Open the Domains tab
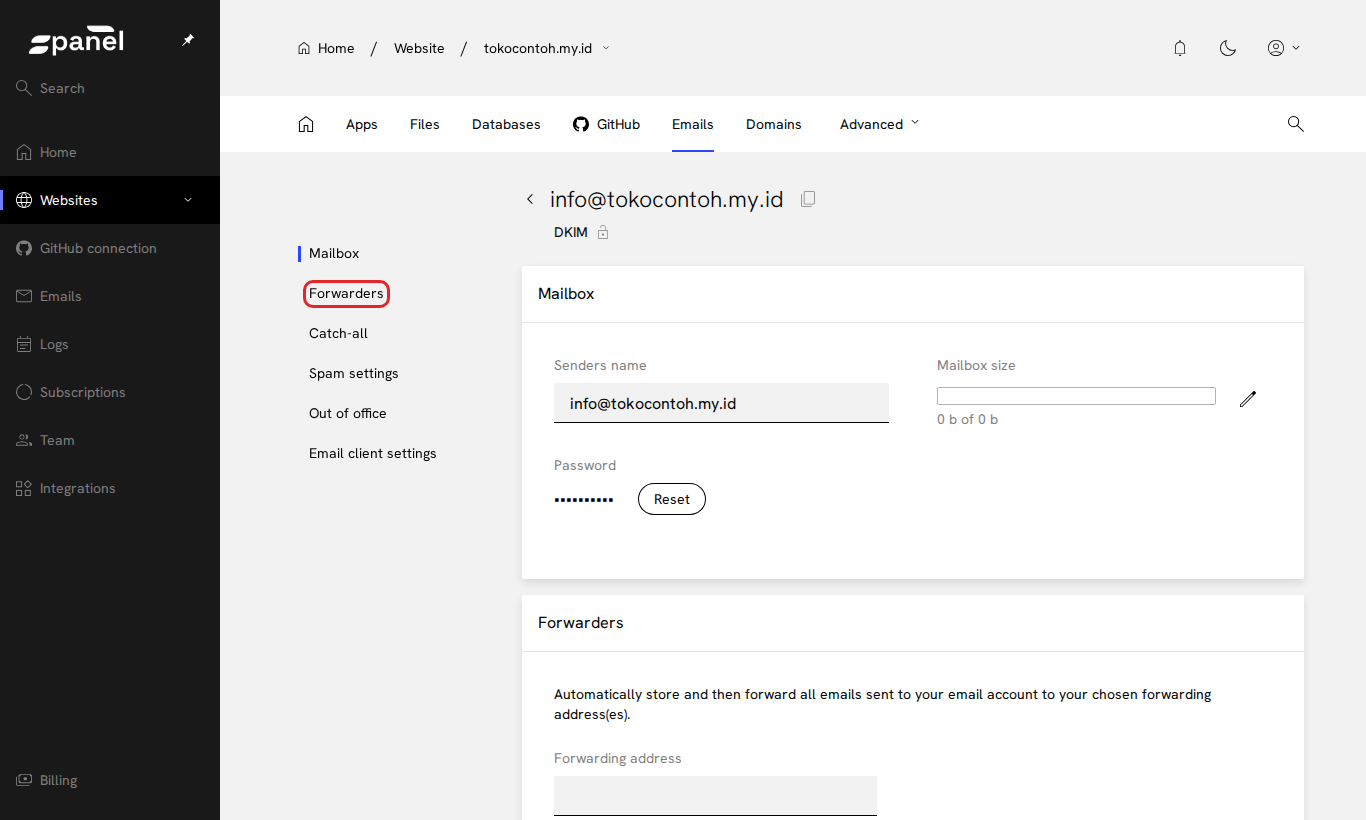This screenshot has width=1366, height=820. pyautogui.click(x=774, y=124)
